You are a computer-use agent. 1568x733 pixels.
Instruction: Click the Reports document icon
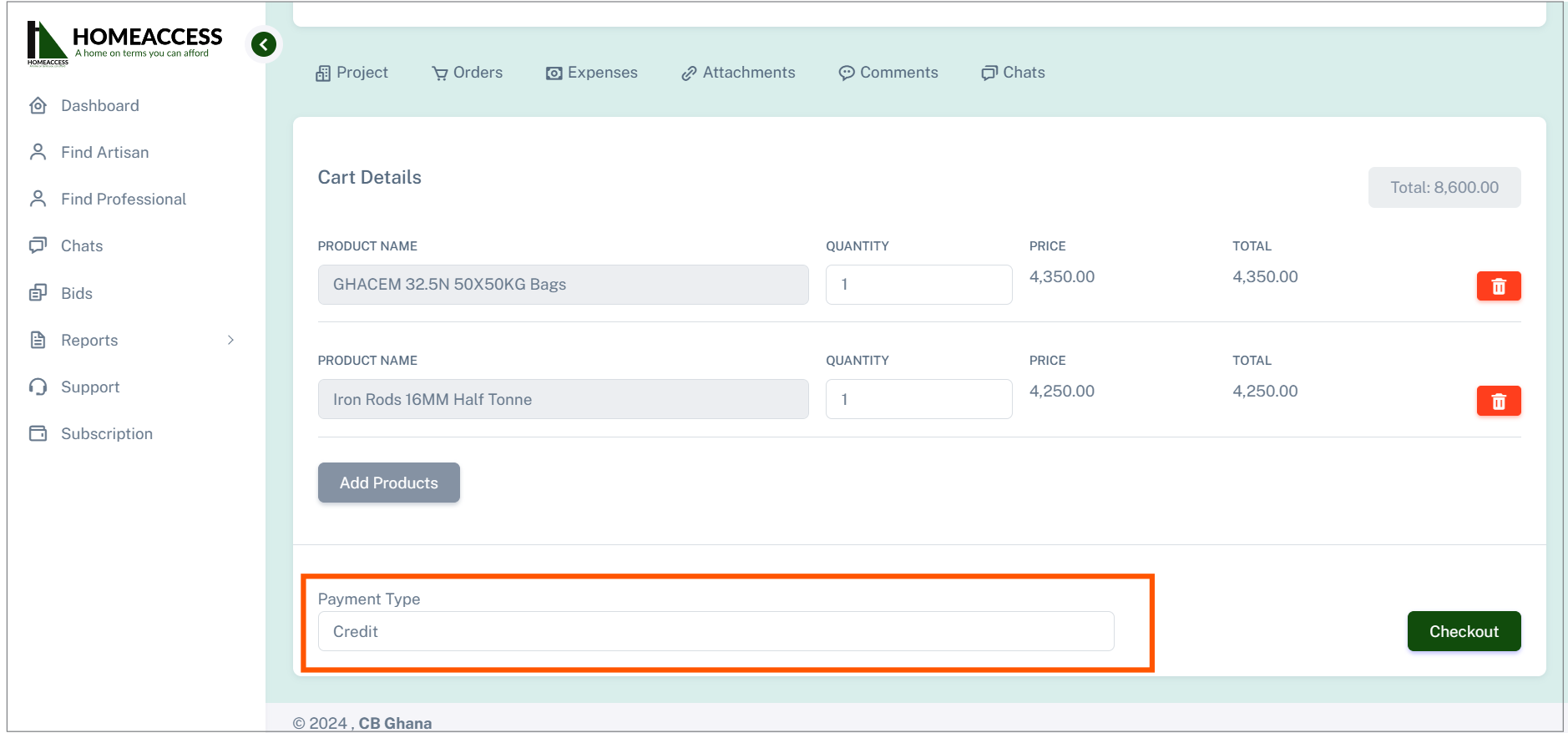click(x=38, y=340)
